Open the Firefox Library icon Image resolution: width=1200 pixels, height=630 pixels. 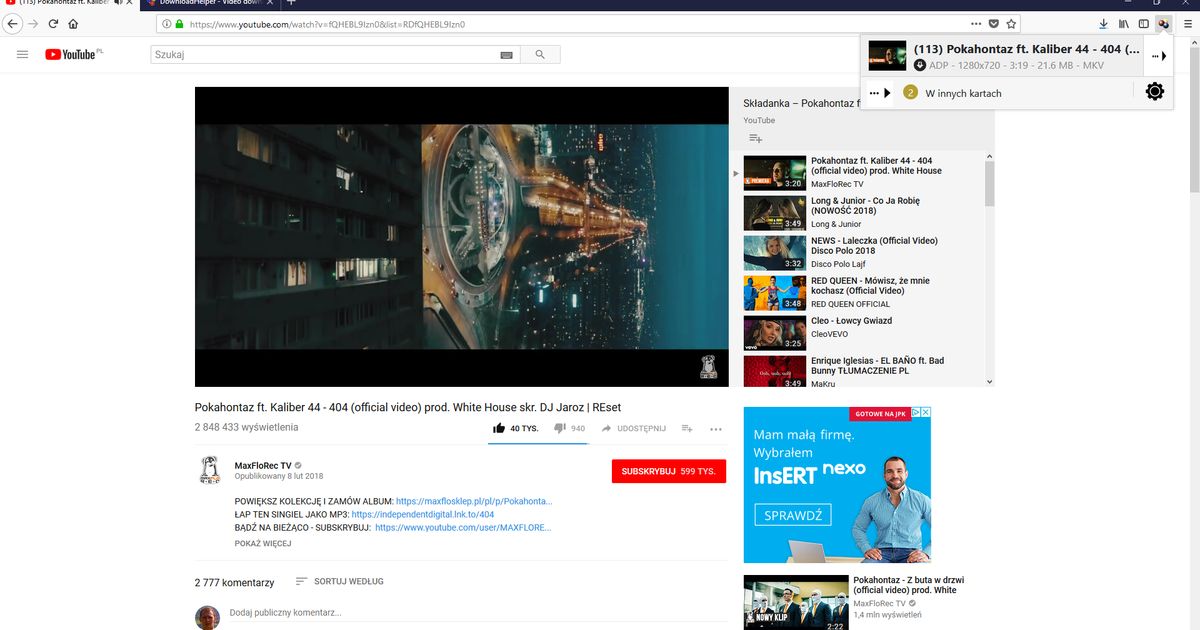(x=1123, y=22)
